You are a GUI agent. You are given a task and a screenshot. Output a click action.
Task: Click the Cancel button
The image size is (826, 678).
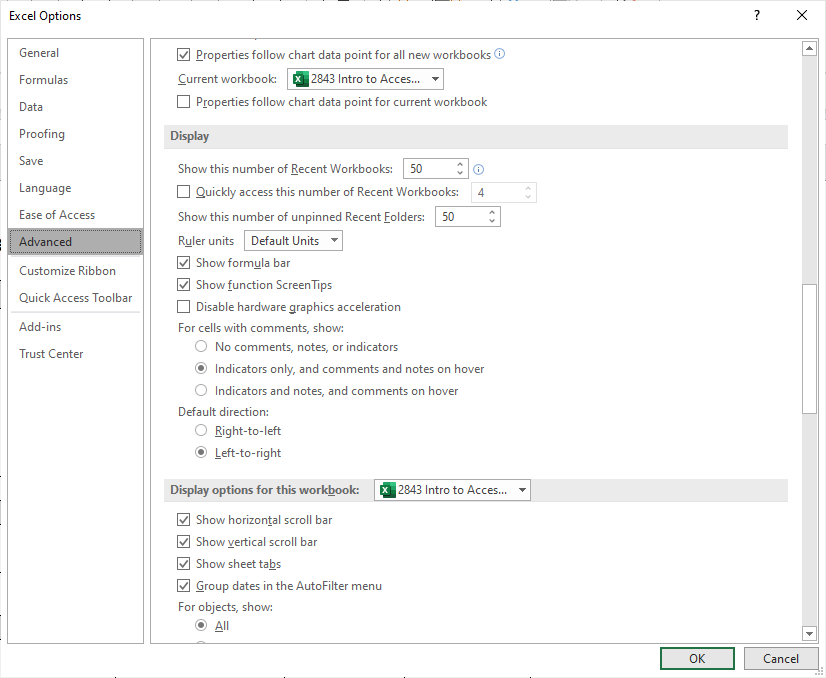coord(780,658)
